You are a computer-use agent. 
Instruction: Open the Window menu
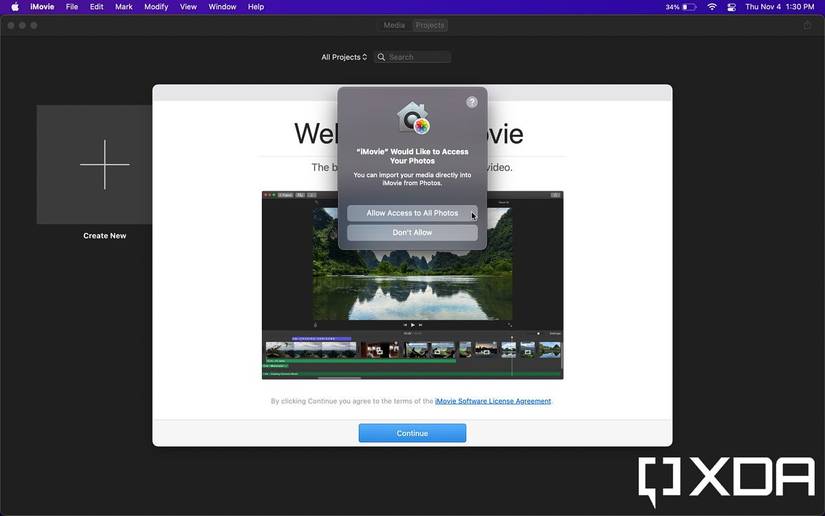click(x=222, y=7)
